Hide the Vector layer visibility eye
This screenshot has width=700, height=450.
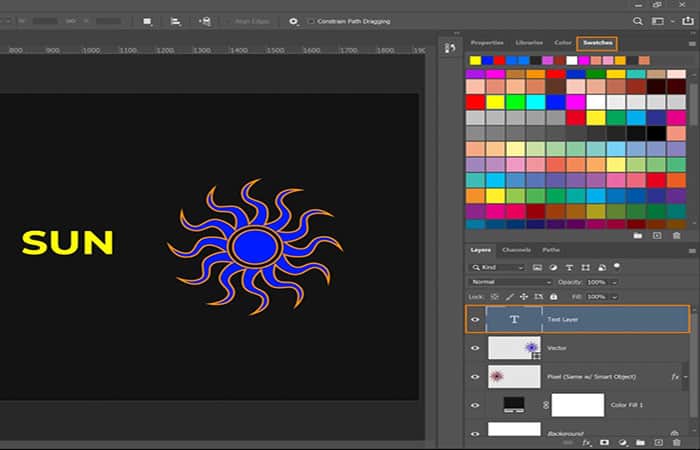pos(475,347)
